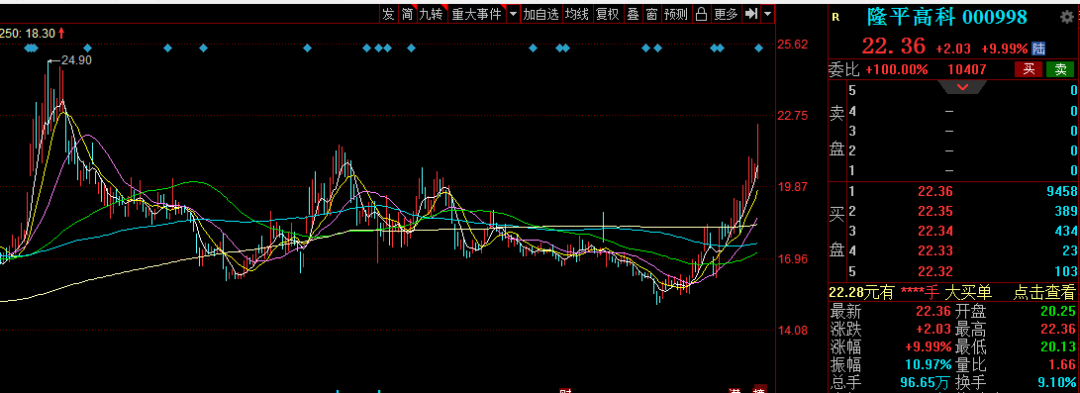The width and height of the screenshot is (1080, 393).
Task: Click the red 买 buy button
Action: 1029,69
